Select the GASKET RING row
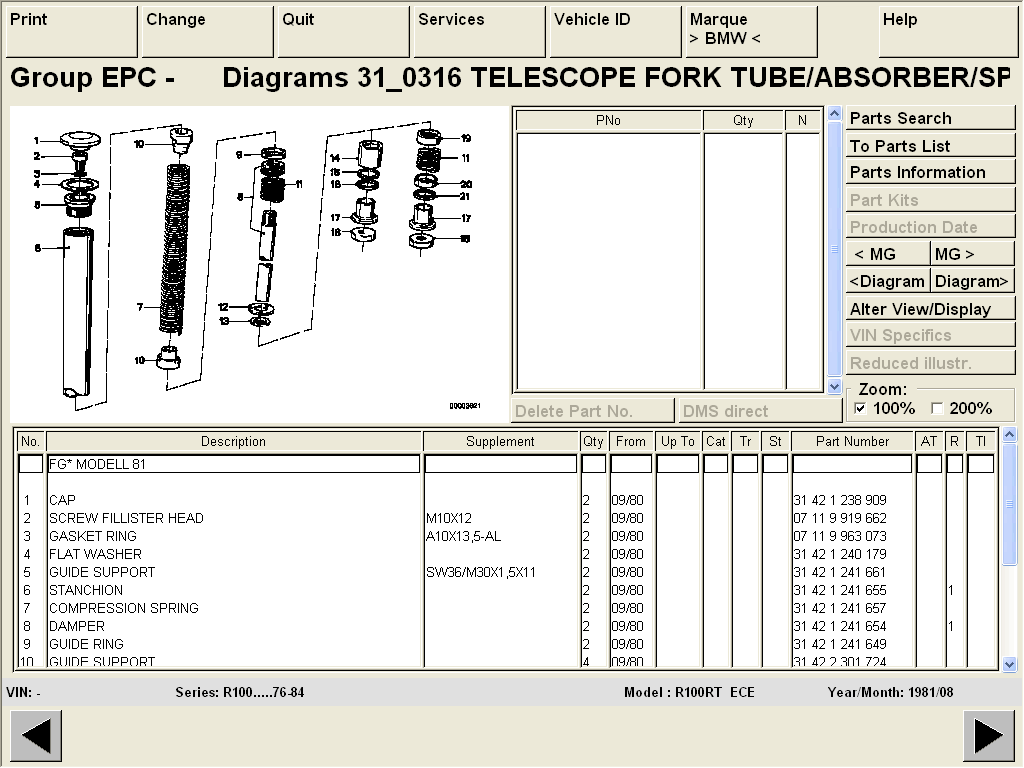 point(507,536)
